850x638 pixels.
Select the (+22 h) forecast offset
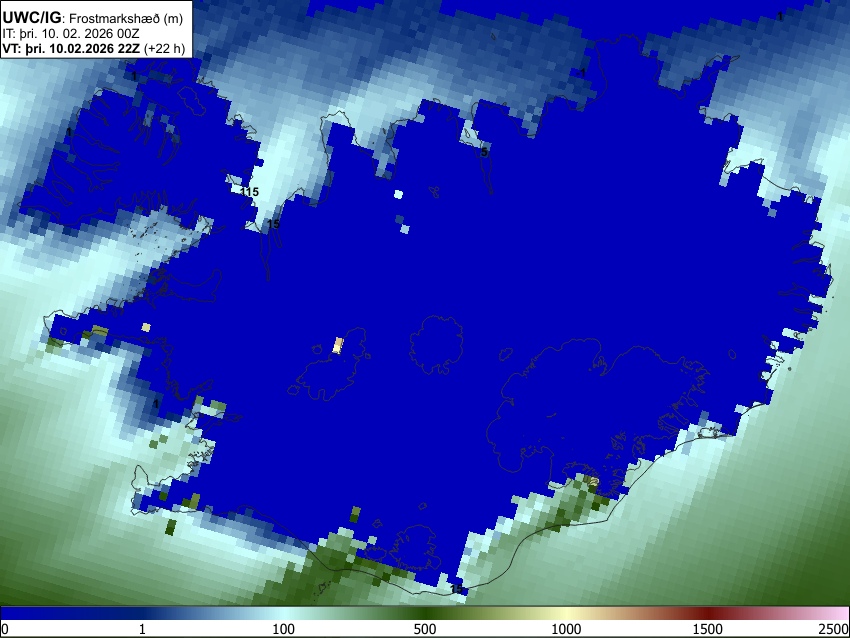[x=164, y=48]
